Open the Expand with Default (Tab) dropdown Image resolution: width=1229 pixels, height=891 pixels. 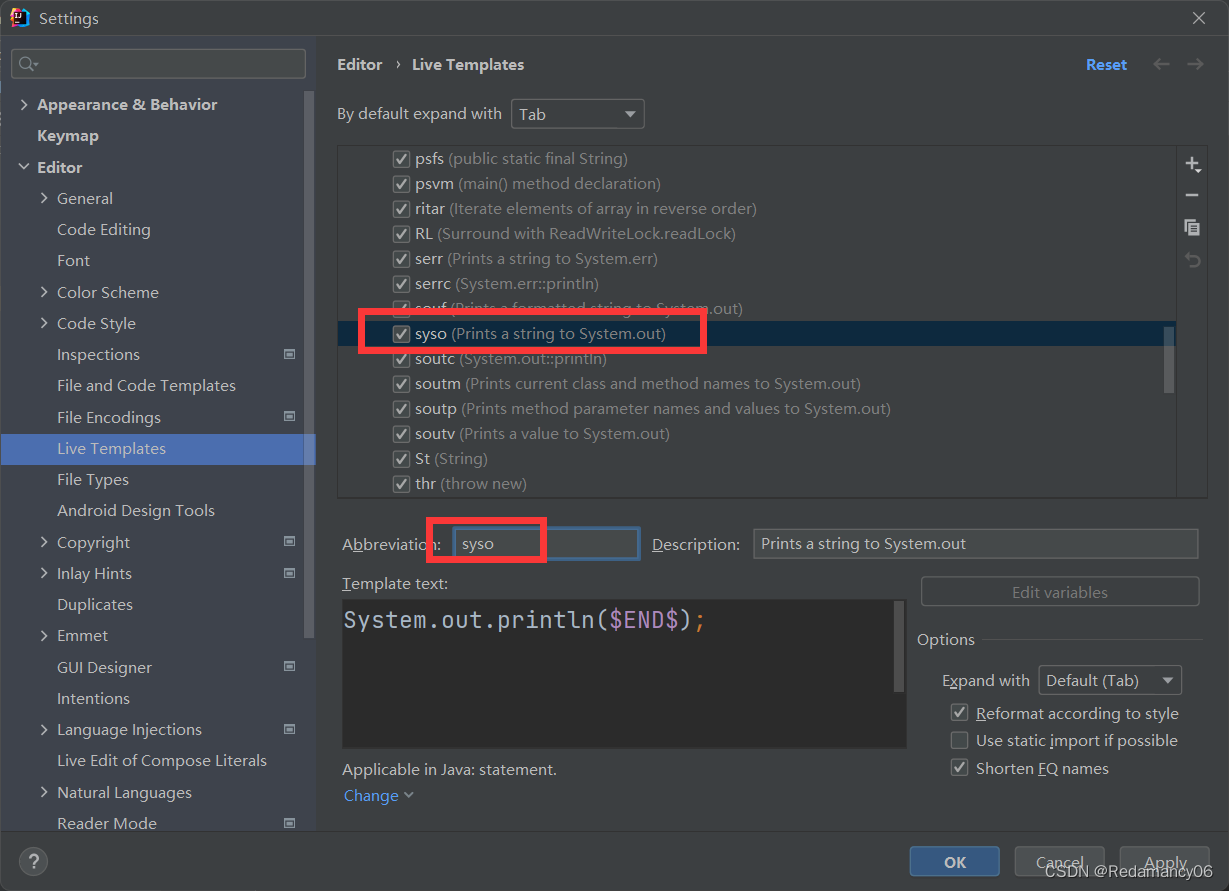(1110, 680)
